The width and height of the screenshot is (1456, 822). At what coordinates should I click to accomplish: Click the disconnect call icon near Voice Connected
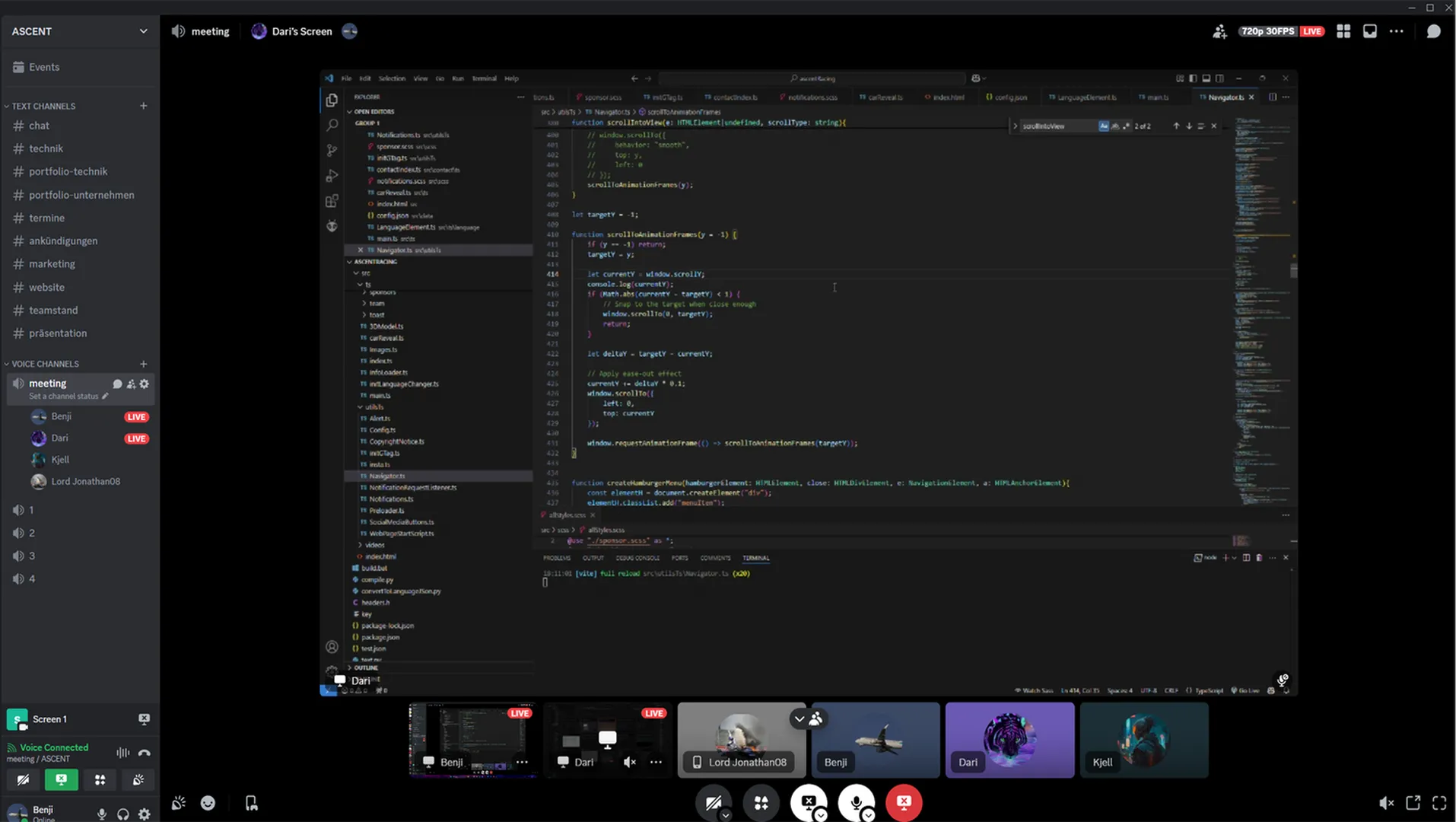[145, 752]
